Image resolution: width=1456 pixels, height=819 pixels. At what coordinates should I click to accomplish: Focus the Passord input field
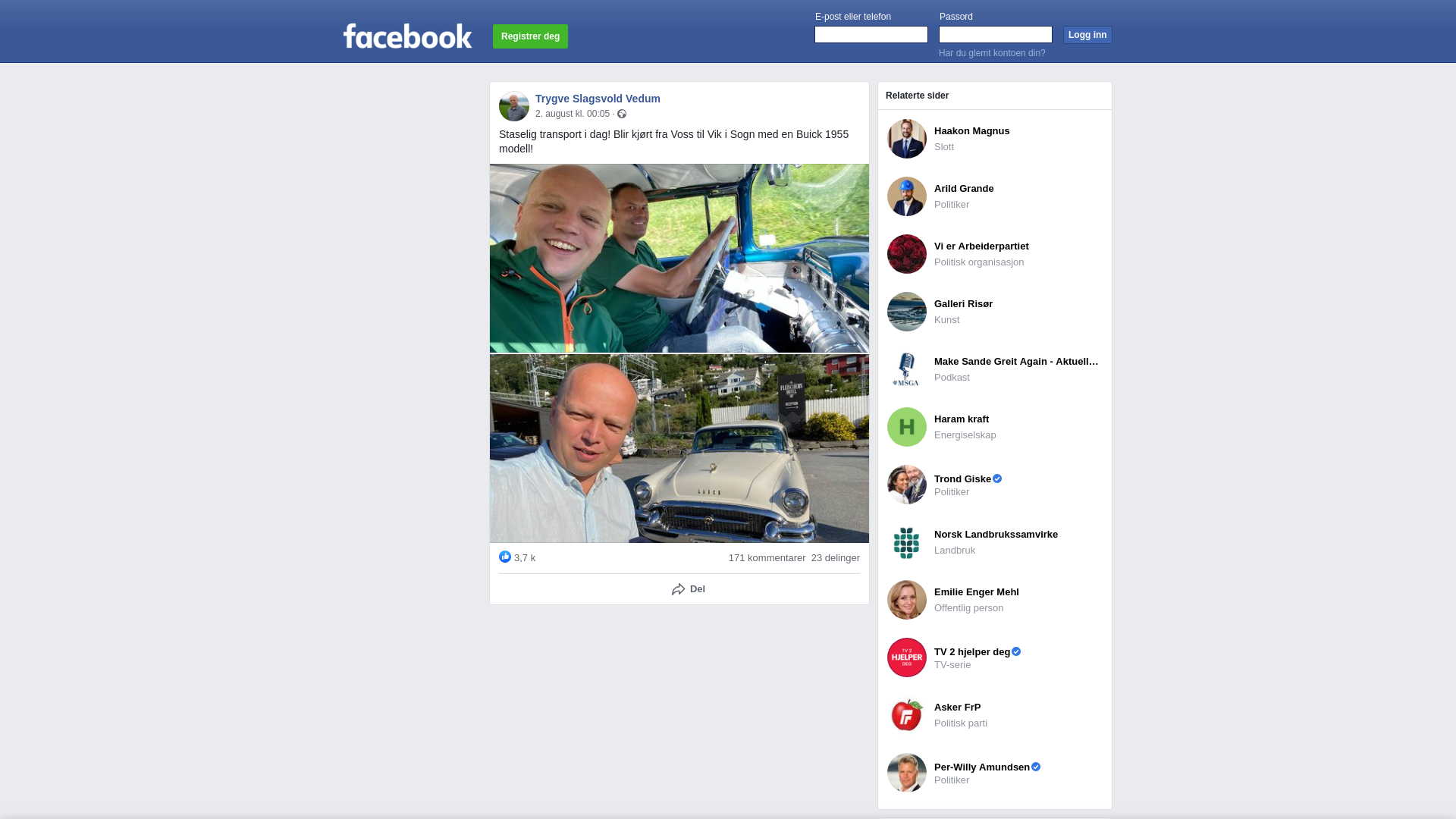point(996,34)
